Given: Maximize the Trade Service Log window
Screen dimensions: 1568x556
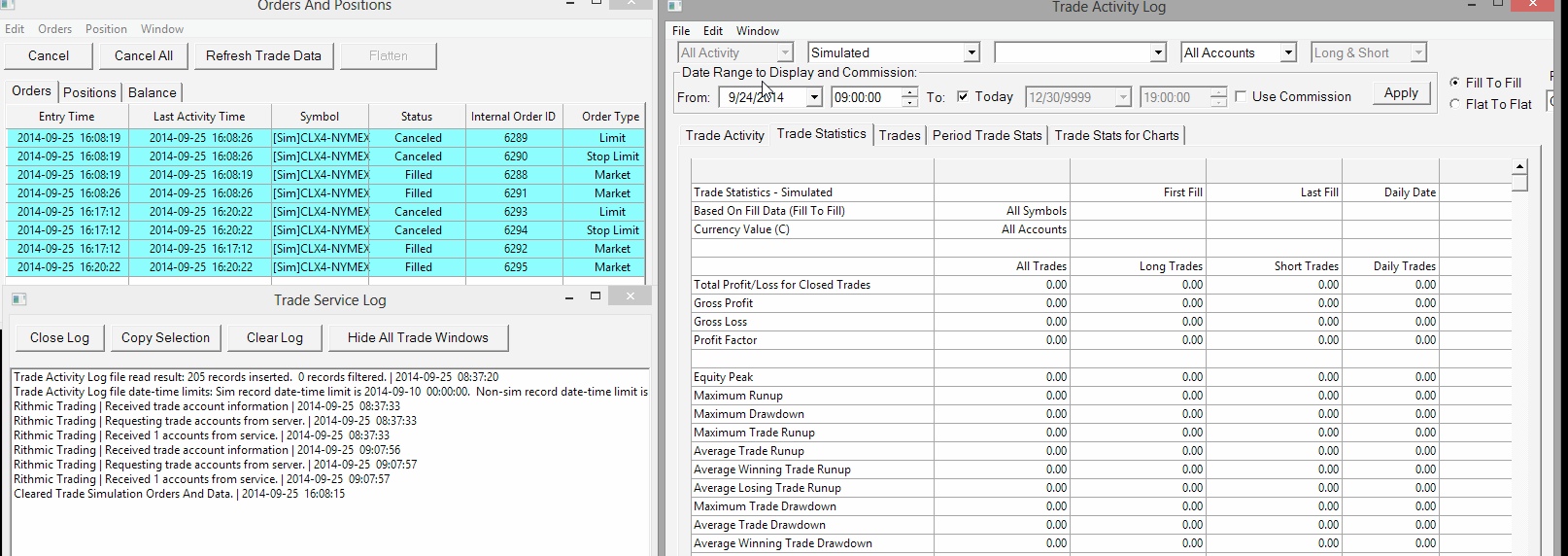Looking at the screenshot, I should click(x=596, y=296).
